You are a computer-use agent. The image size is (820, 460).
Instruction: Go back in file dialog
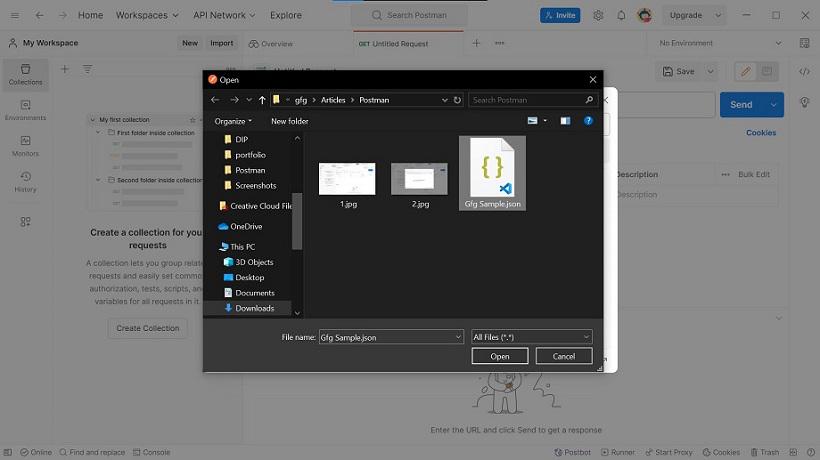215,100
